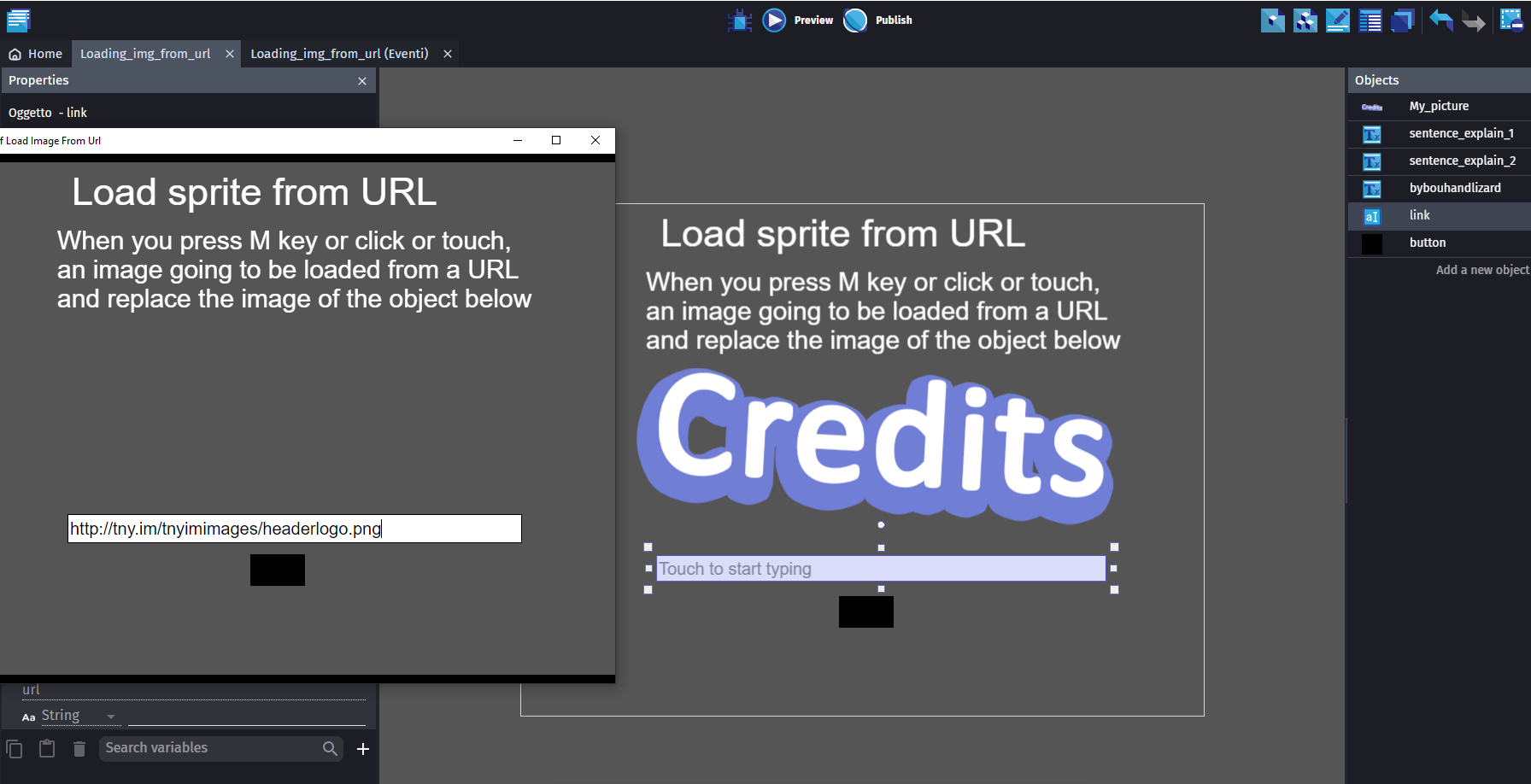This screenshot has height=784, width=1531.
Task: Launch the Preview of the game
Action: pos(798,20)
